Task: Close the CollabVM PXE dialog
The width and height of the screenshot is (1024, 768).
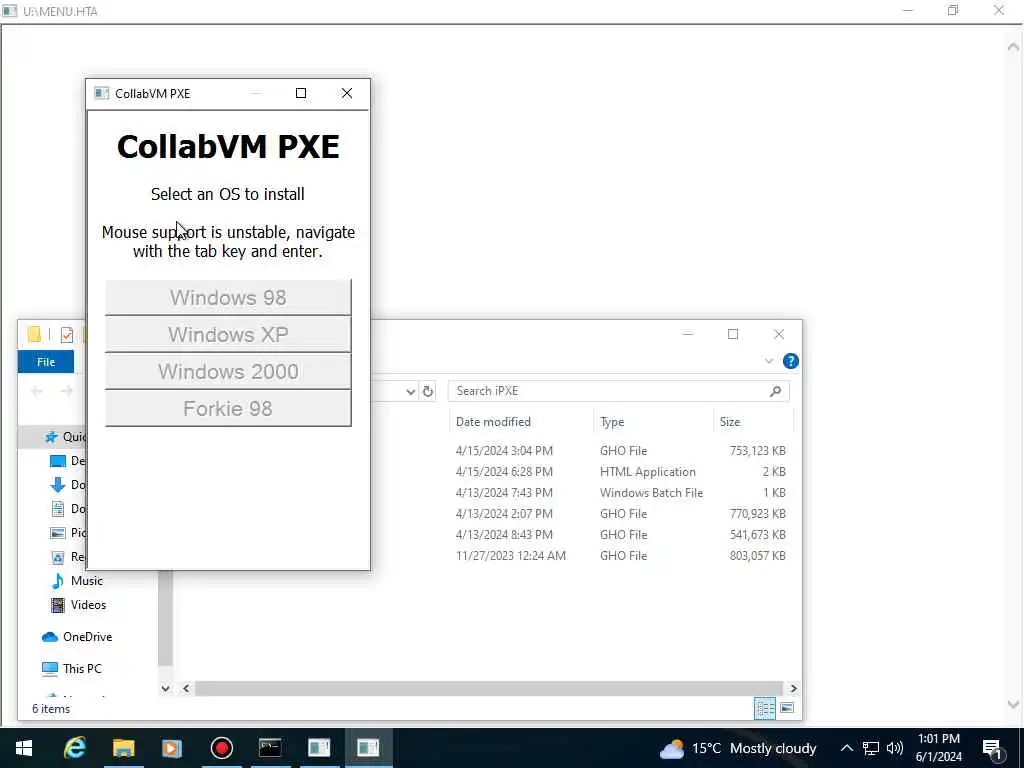Action: pos(347,93)
